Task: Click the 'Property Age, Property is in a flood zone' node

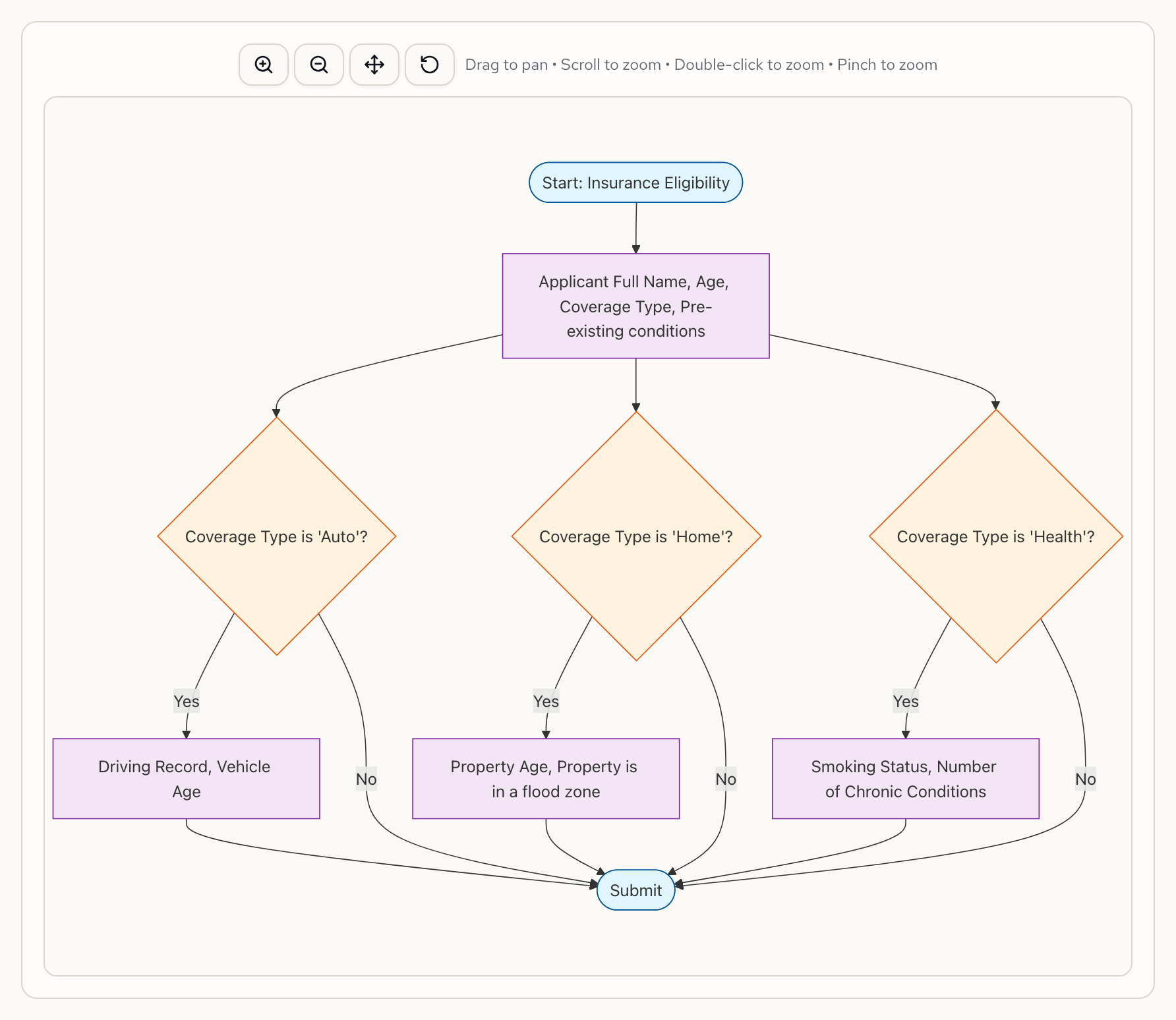Action: [x=545, y=778]
